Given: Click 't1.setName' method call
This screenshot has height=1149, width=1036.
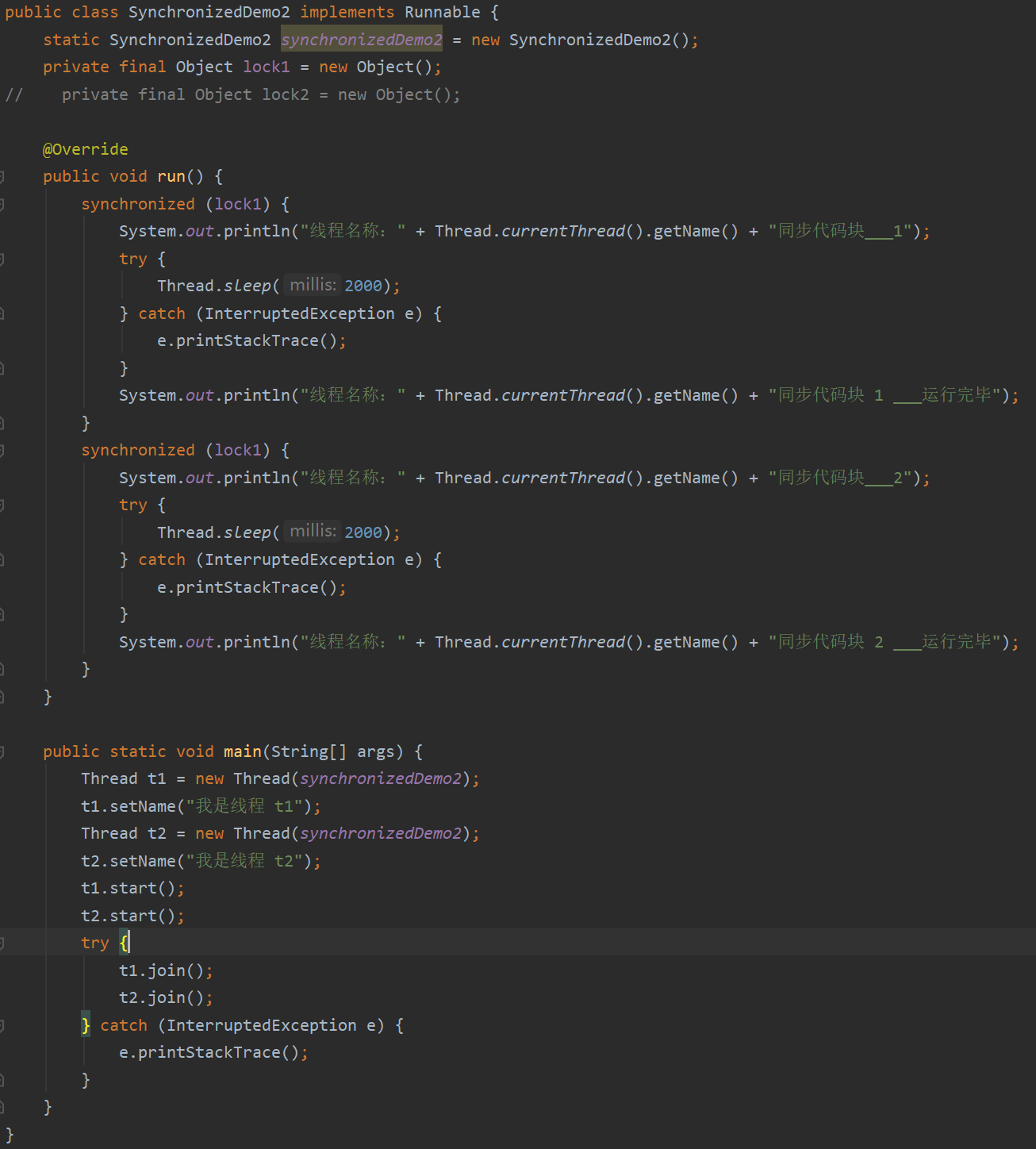Looking at the screenshot, I should click(129, 806).
